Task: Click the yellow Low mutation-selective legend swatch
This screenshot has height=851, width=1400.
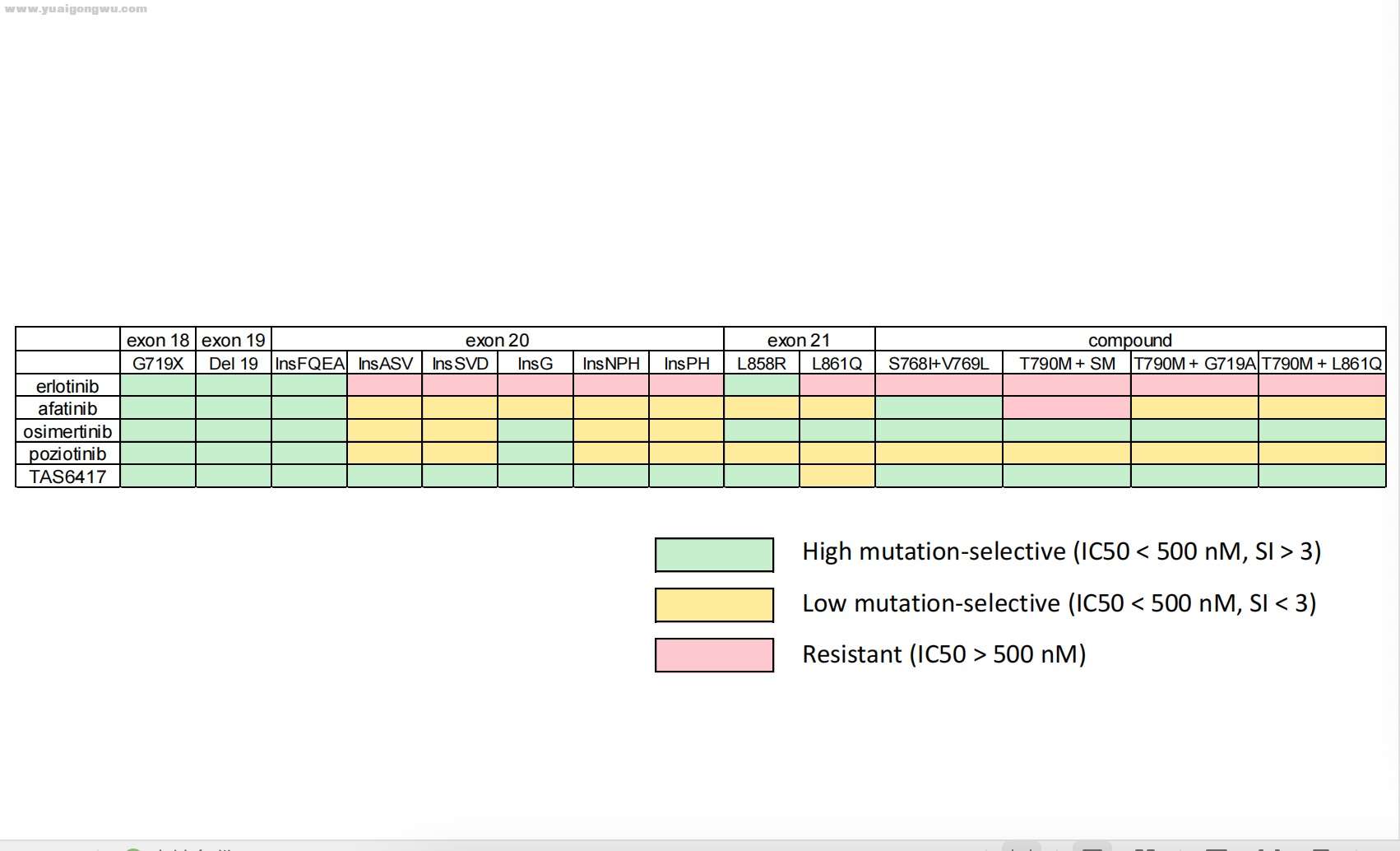Action: pos(714,605)
